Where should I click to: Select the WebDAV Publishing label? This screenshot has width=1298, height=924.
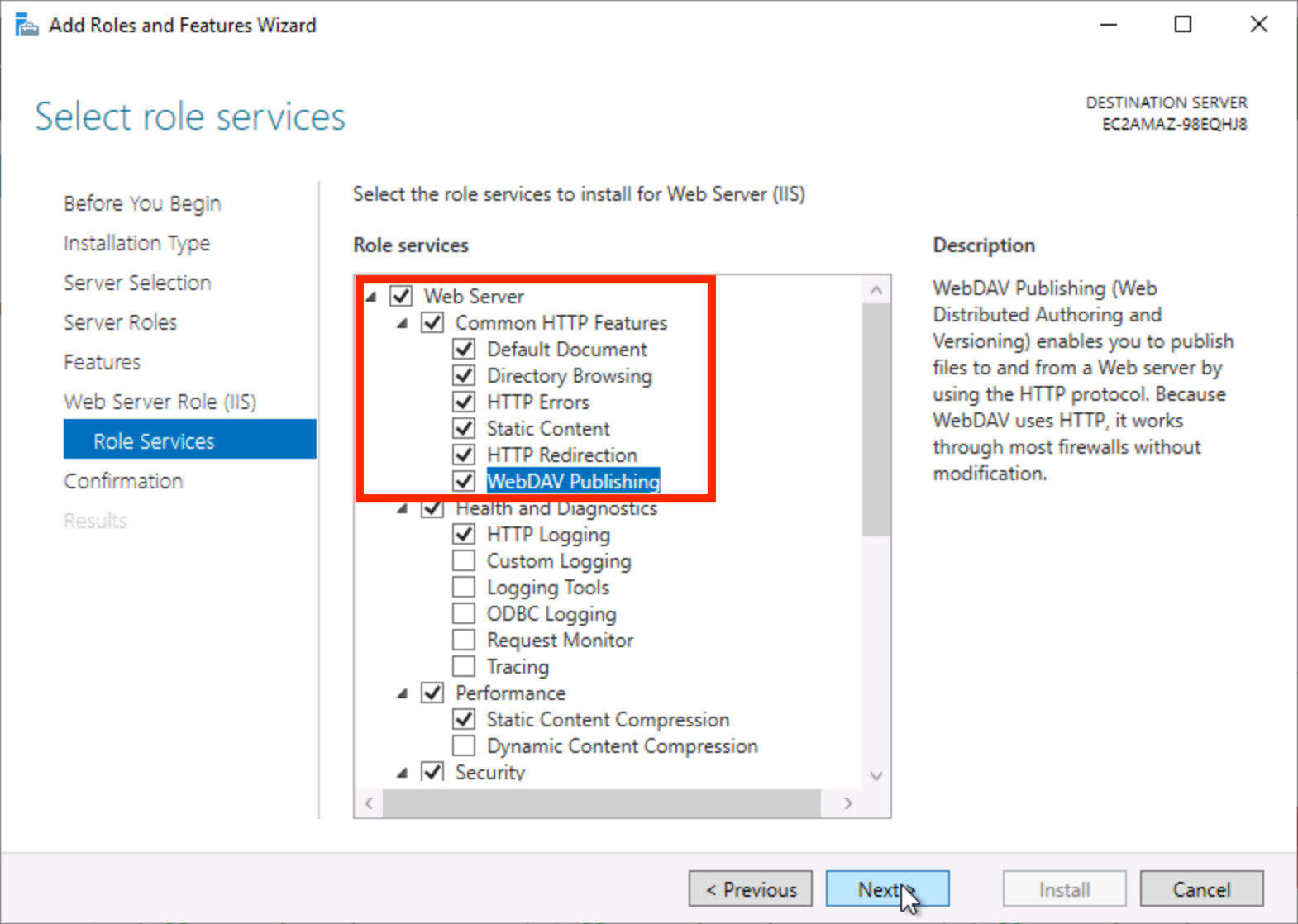573,481
